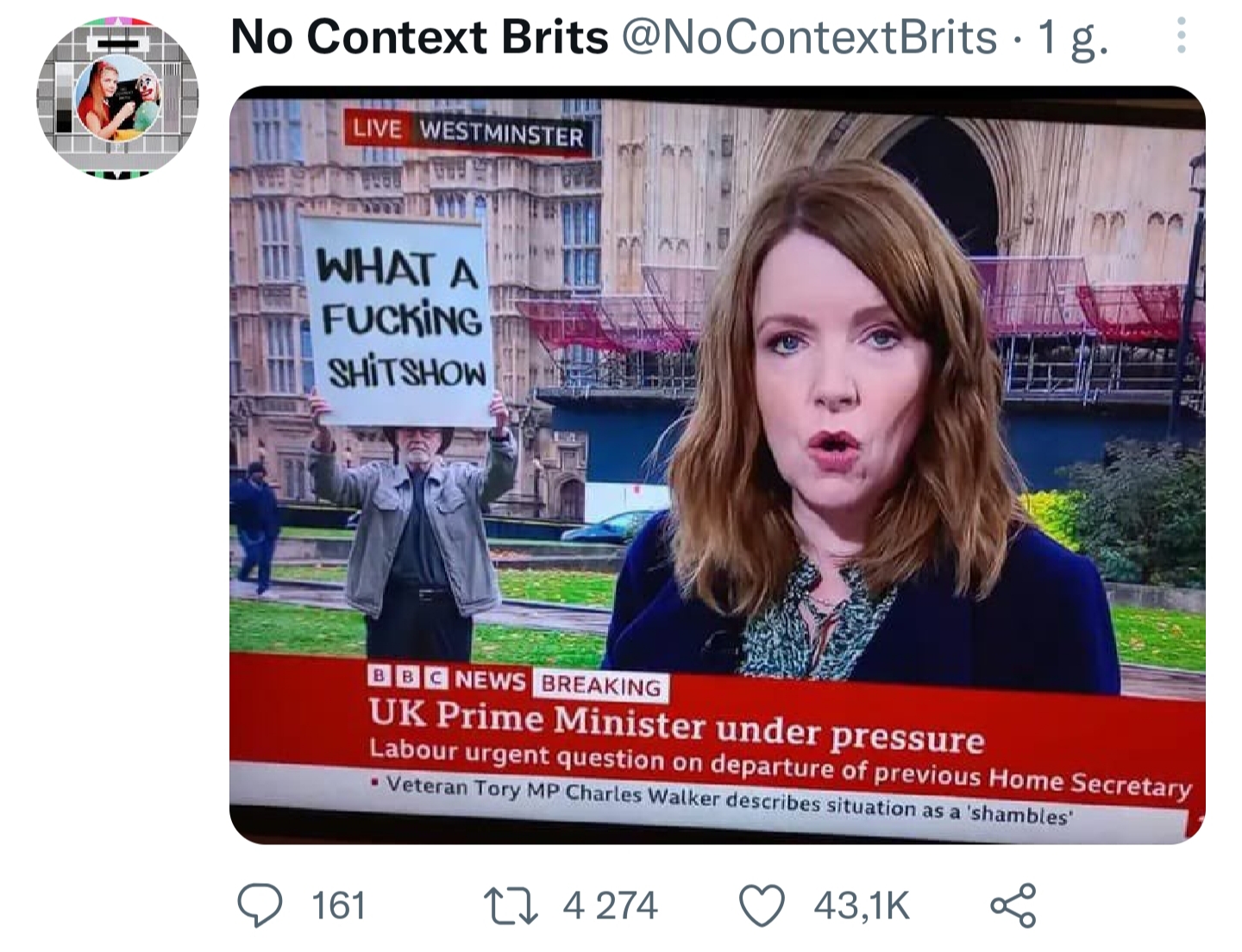Viewport: 1242px width, 952px height.
Task: Open the @NoContextBrits handle link
Action: point(809,37)
